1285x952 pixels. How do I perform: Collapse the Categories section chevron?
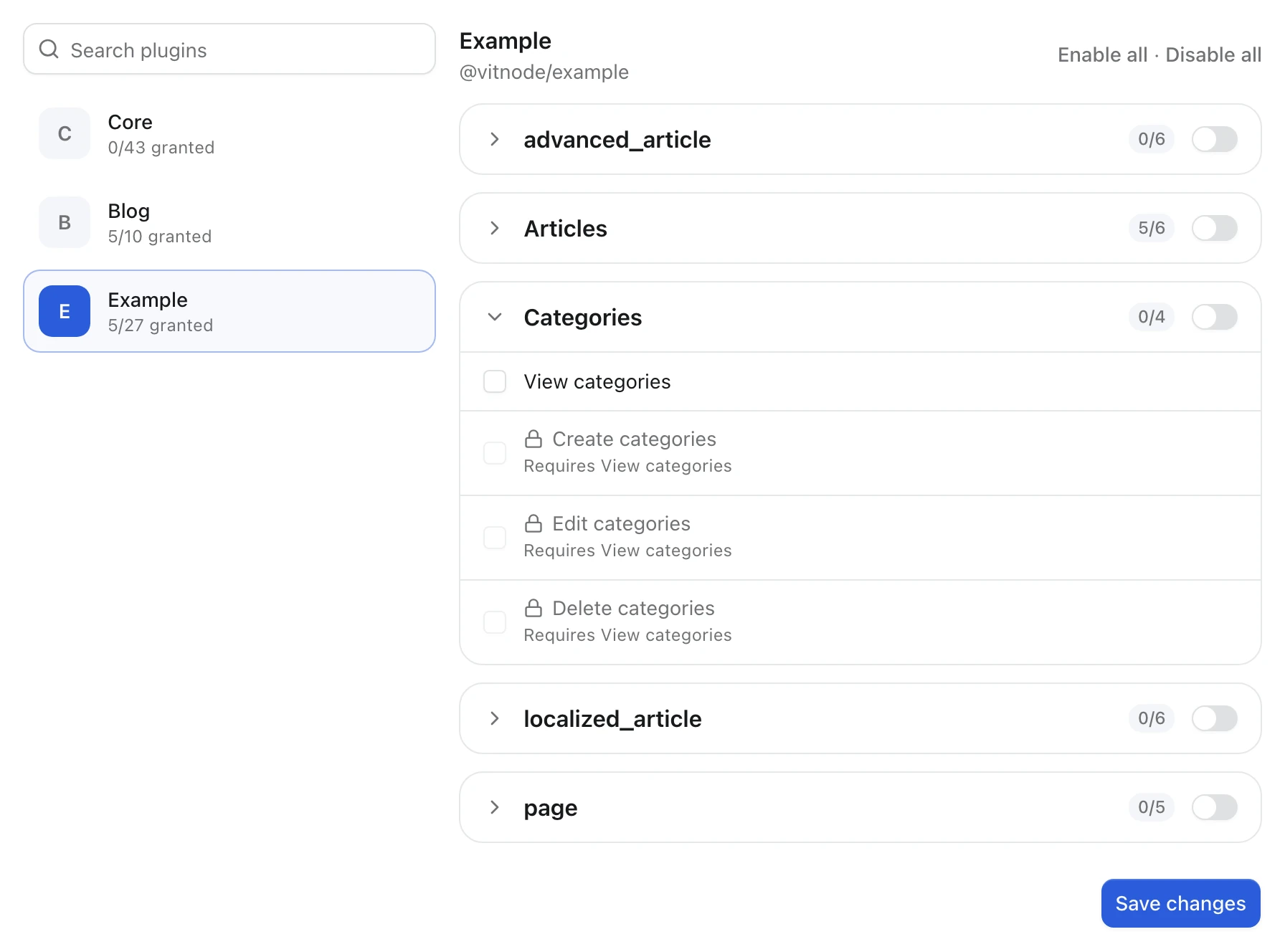pos(495,317)
